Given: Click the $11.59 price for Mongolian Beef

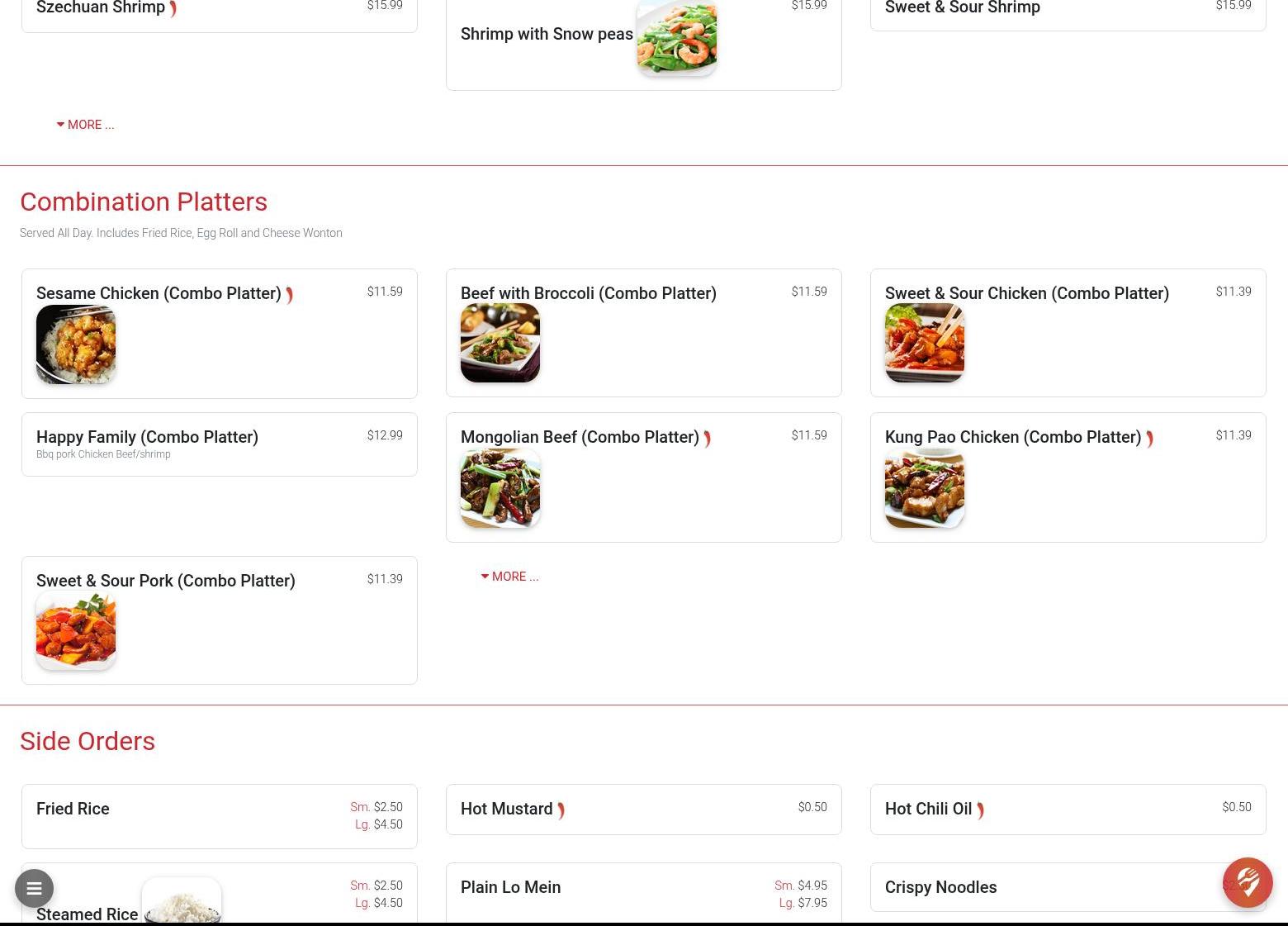Looking at the screenshot, I should (809, 435).
